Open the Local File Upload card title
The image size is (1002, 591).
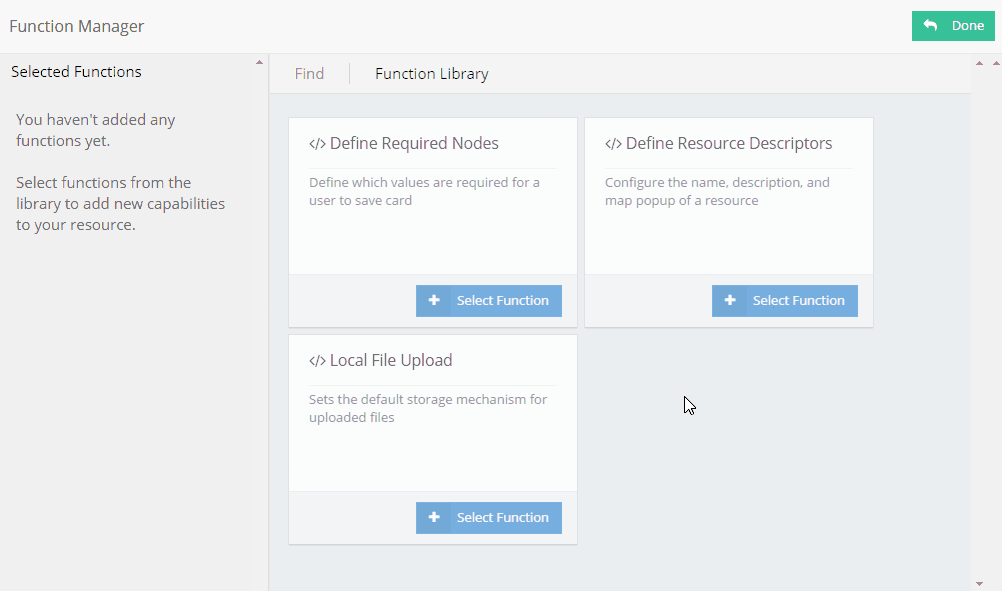click(x=391, y=361)
